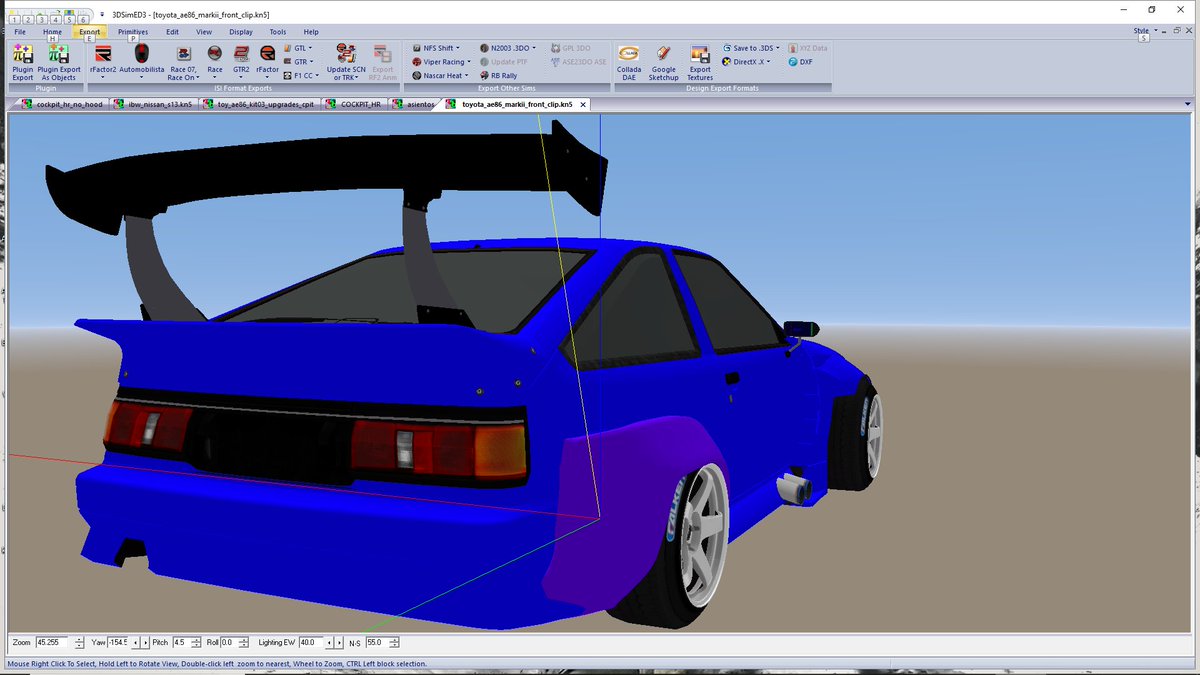The image size is (1200, 675).
Task: Switch to the Primitives ribbon tab
Action: click(133, 31)
